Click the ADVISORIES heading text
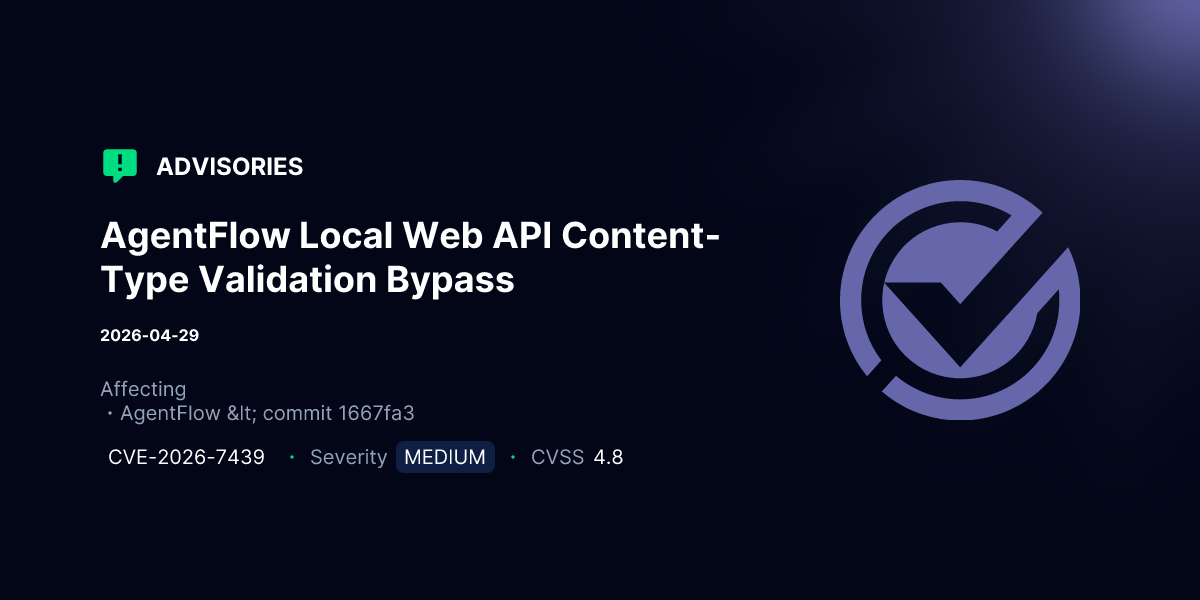This screenshot has height=600, width=1200. click(x=230, y=167)
